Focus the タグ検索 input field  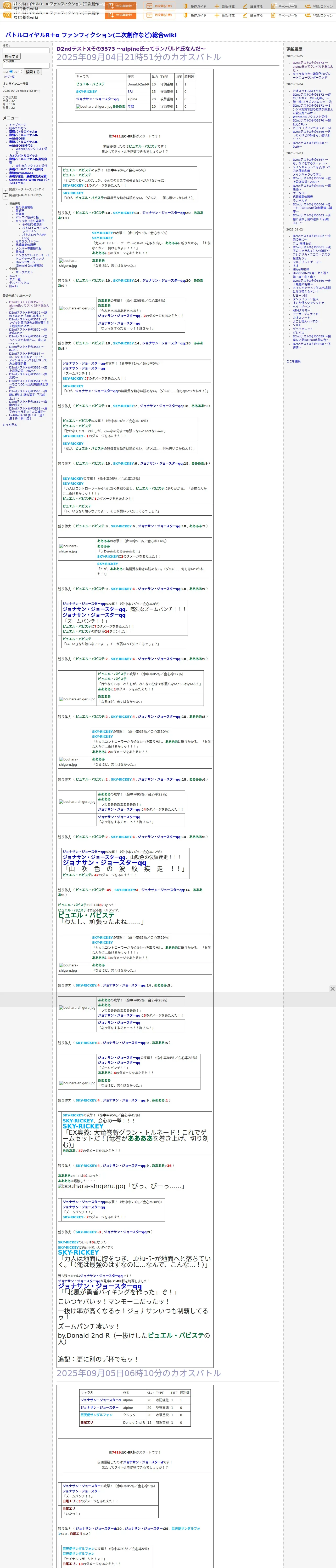(26, 66)
